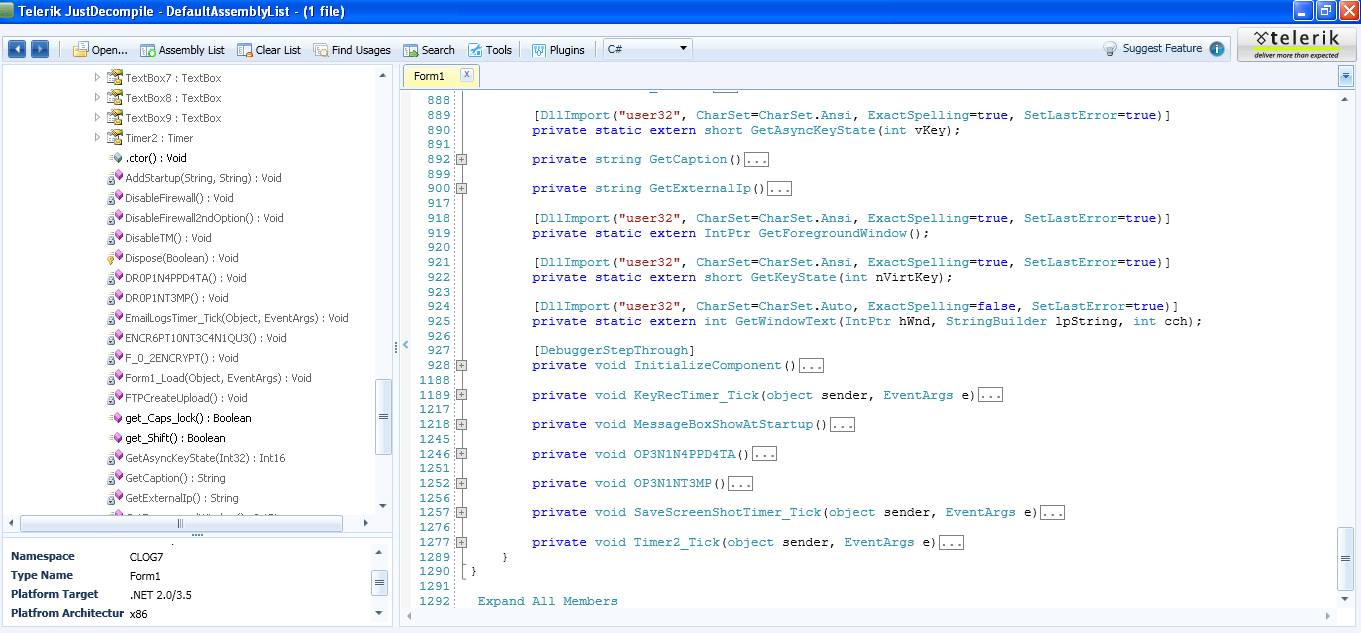
Task: Click the DisableTM() method icon
Action: (114, 238)
